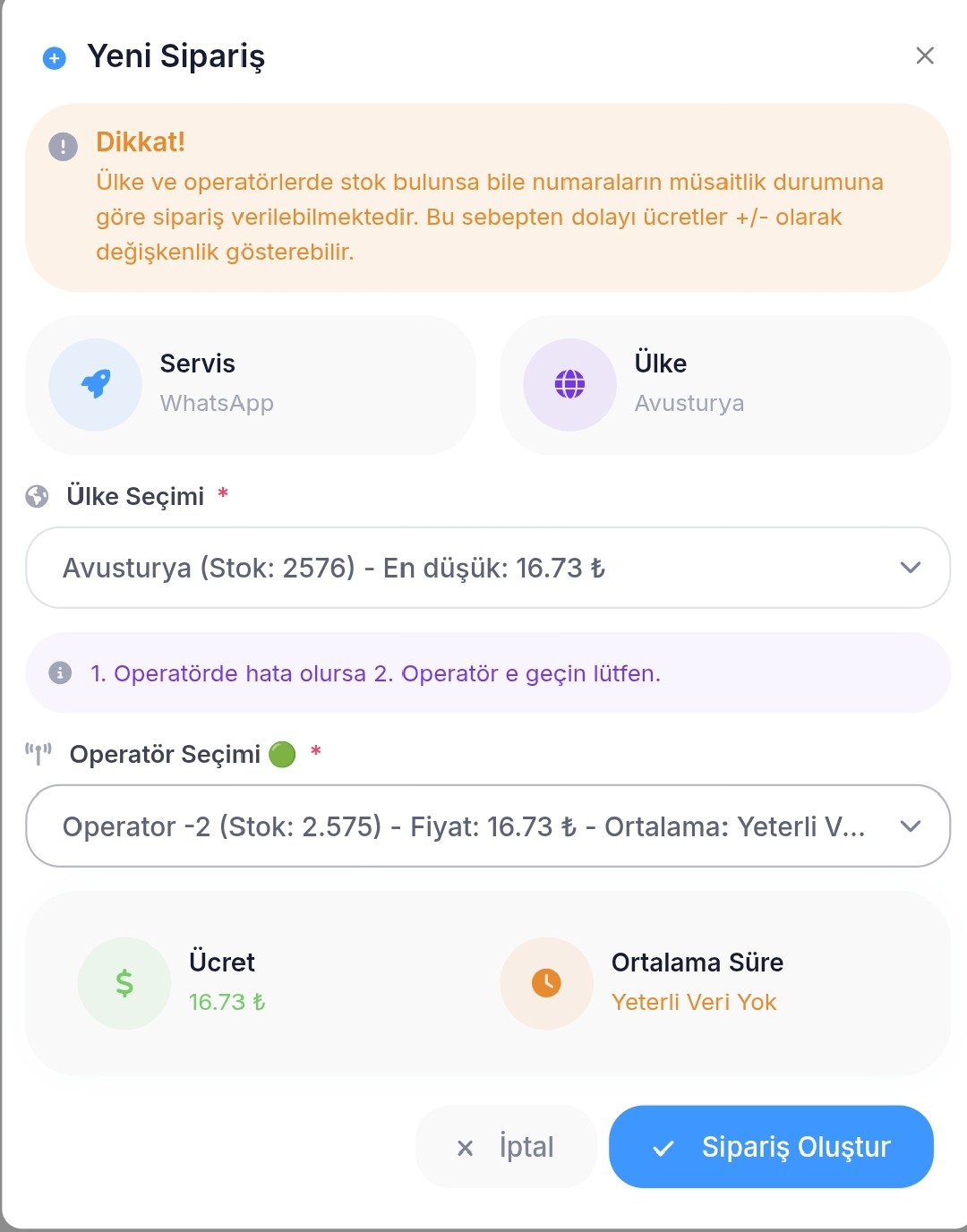Click the rocket icon in the Servis card
967x1232 pixels.
[96, 384]
